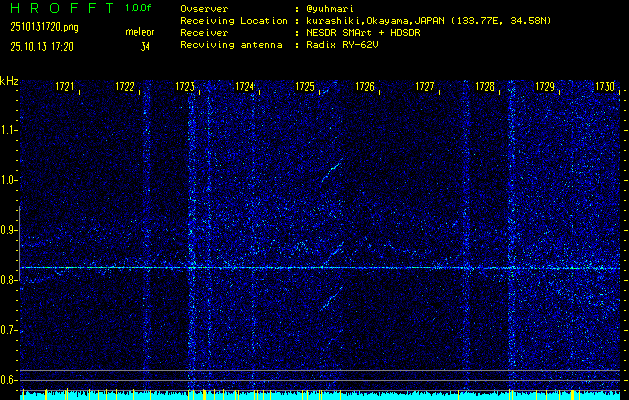This screenshot has width=629, height=400.
Task: Click the 1.1 frequency axis label
Action: [9, 130]
